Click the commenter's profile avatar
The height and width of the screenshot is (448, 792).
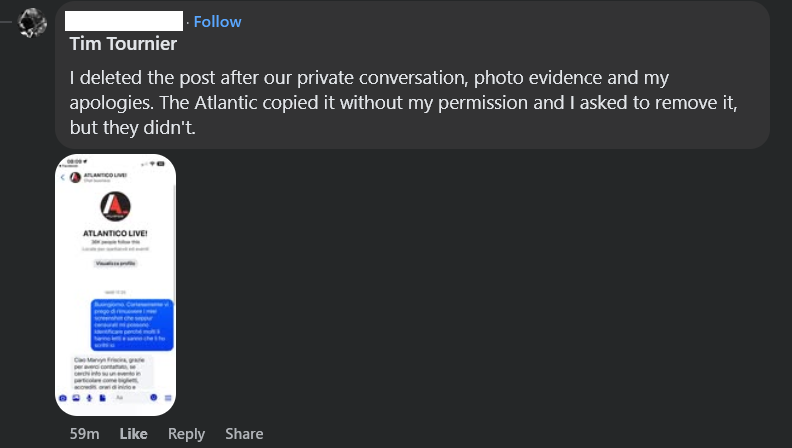tap(32, 21)
